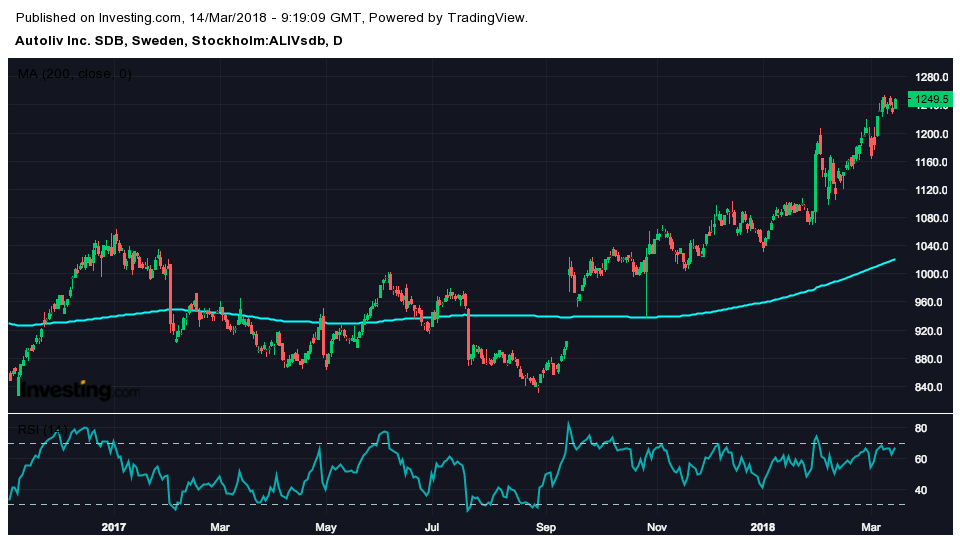This screenshot has width=960, height=540.
Task: Click the 1160.0 price axis label
Action: [932, 162]
